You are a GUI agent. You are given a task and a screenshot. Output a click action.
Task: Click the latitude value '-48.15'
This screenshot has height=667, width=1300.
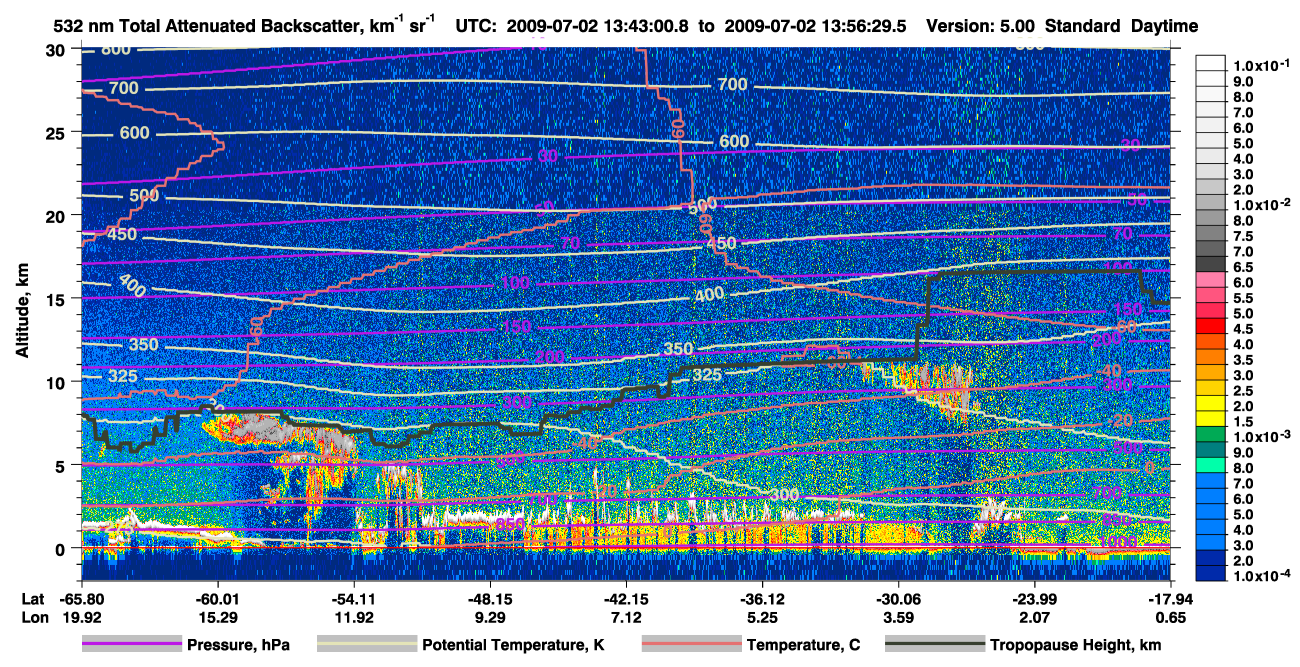coord(489,600)
